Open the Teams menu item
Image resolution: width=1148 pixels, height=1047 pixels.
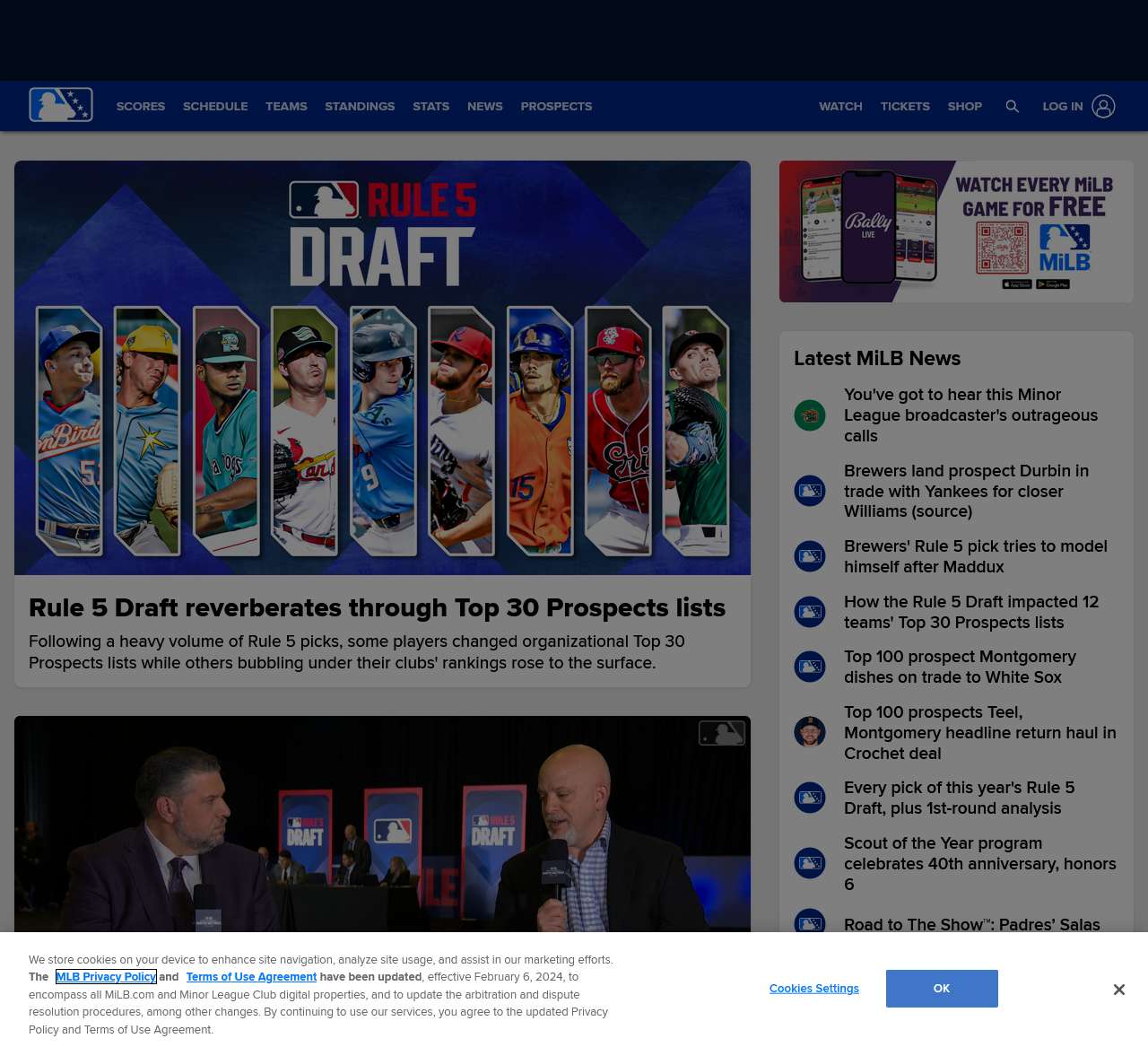point(286,106)
